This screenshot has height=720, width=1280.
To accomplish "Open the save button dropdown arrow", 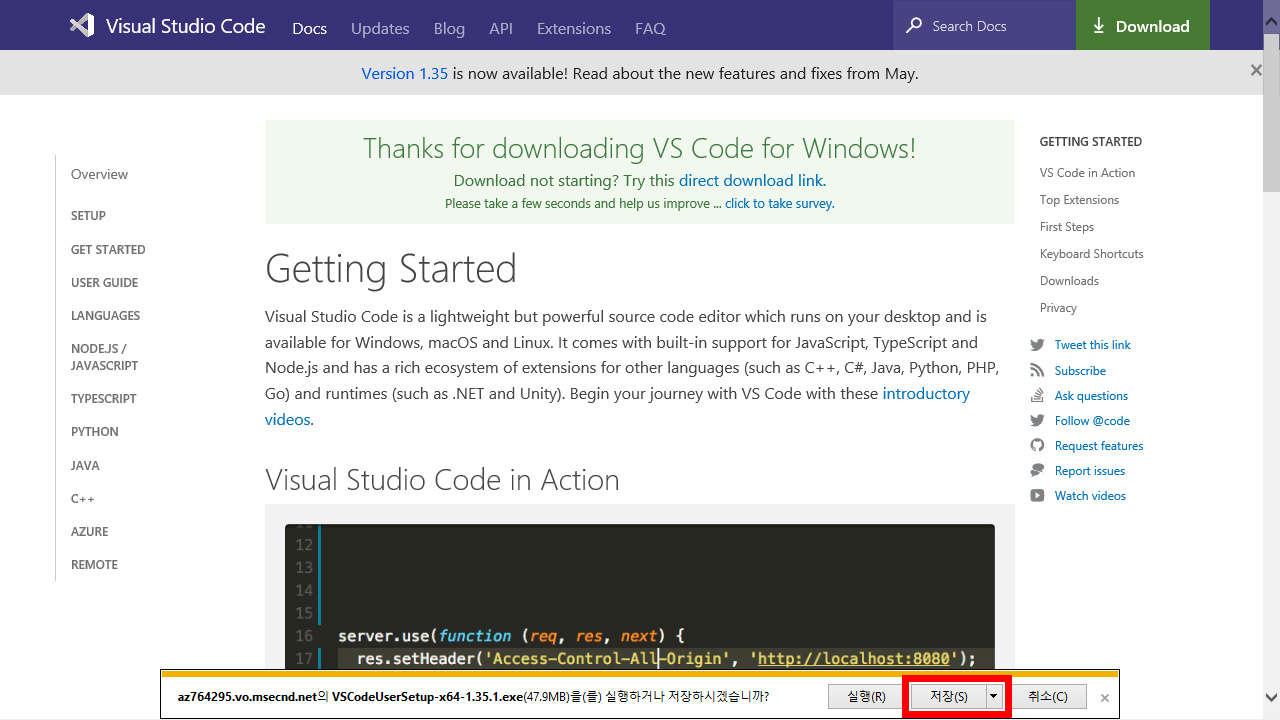I will [994, 696].
